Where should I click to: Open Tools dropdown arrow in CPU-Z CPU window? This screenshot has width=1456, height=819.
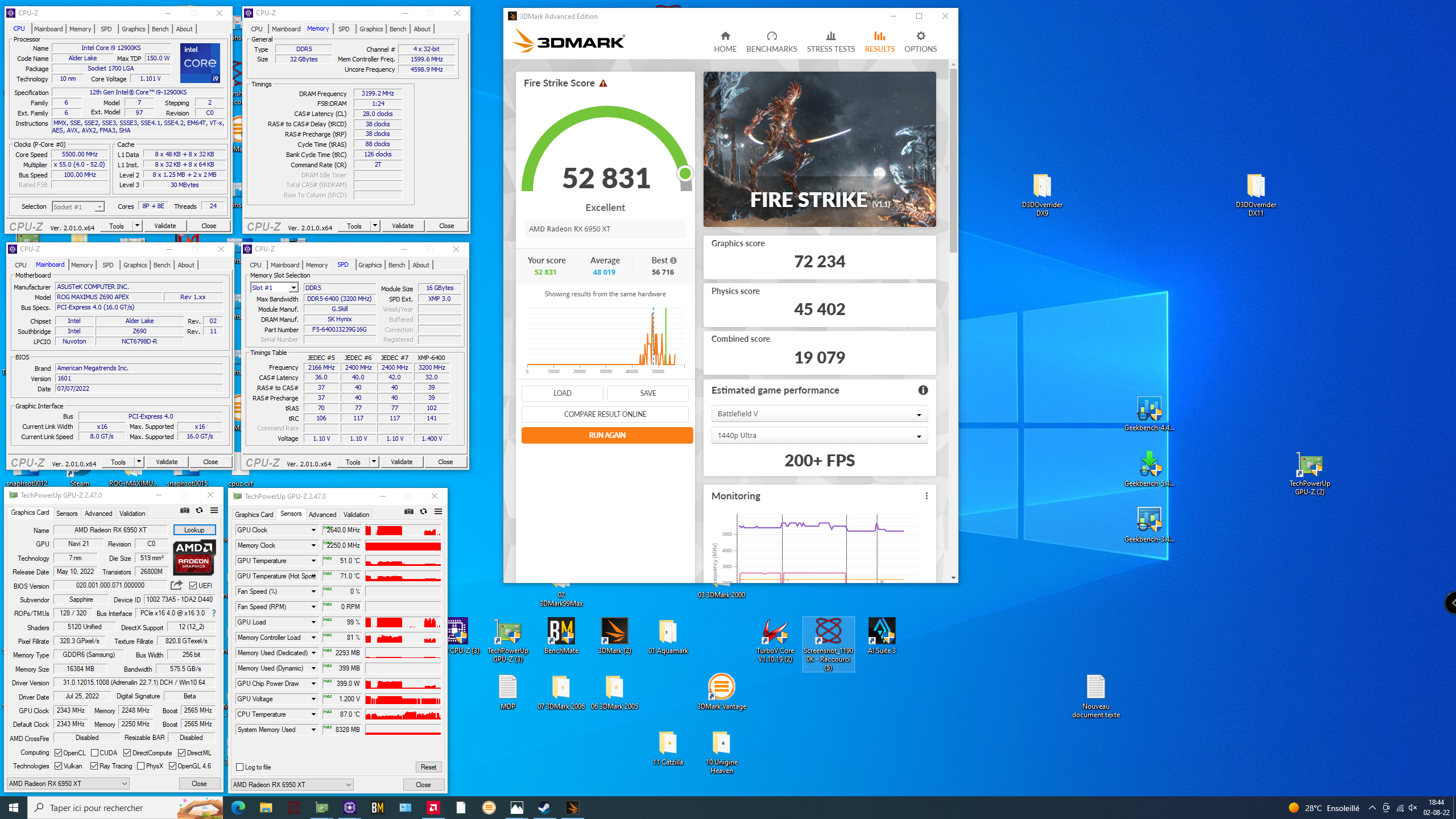(137, 226)
